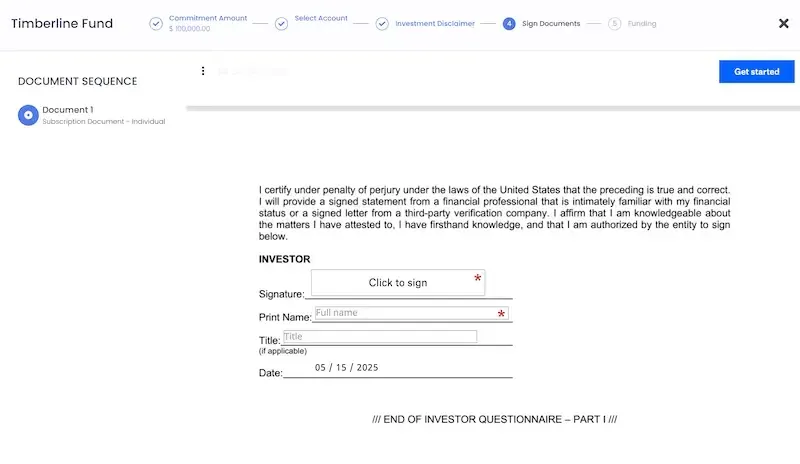The width and height of the screenshot is (800, 464).
Task: Click the date value 05 / 15 / 2025
Action: coord(346,368)
